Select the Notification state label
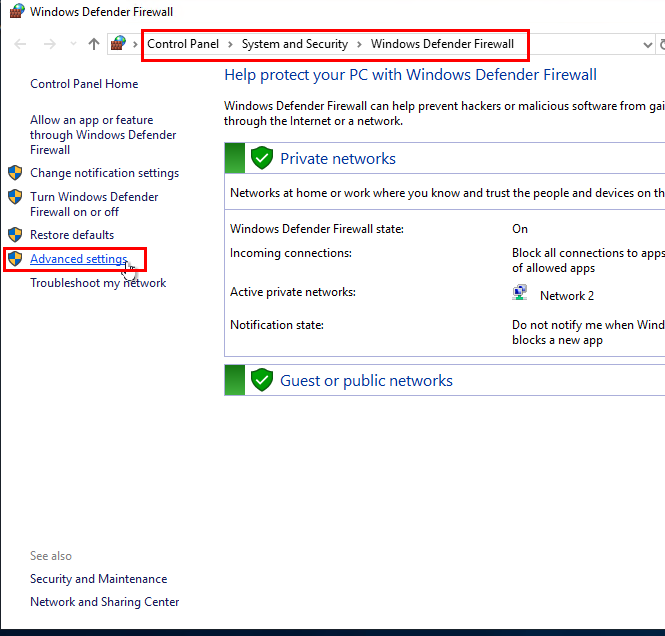665x636 pixels. (277, 325)
